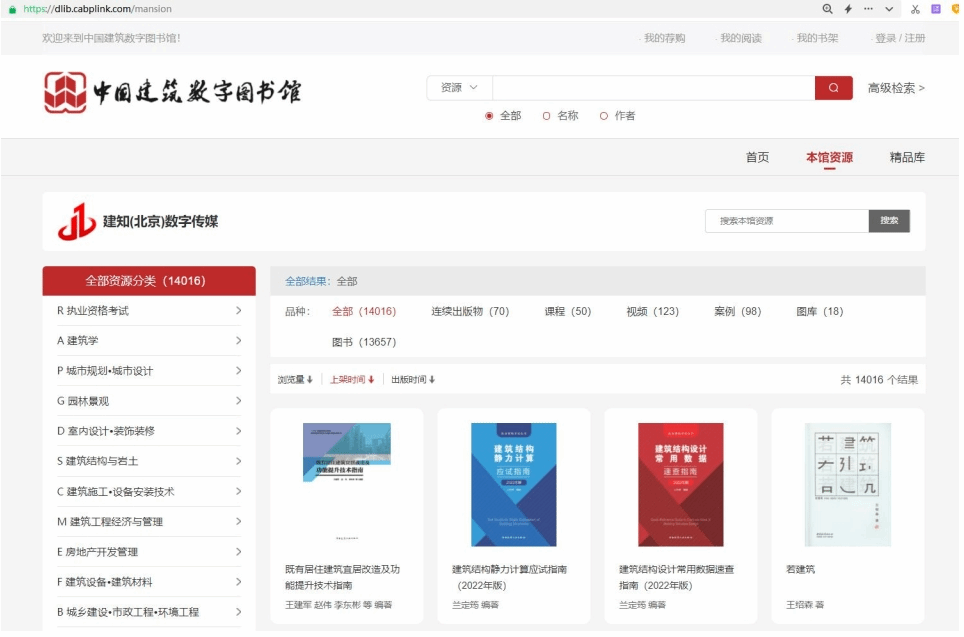Click the lightning bolt icon in address bar
964x637 pixels.
click(x=848, y=9)
